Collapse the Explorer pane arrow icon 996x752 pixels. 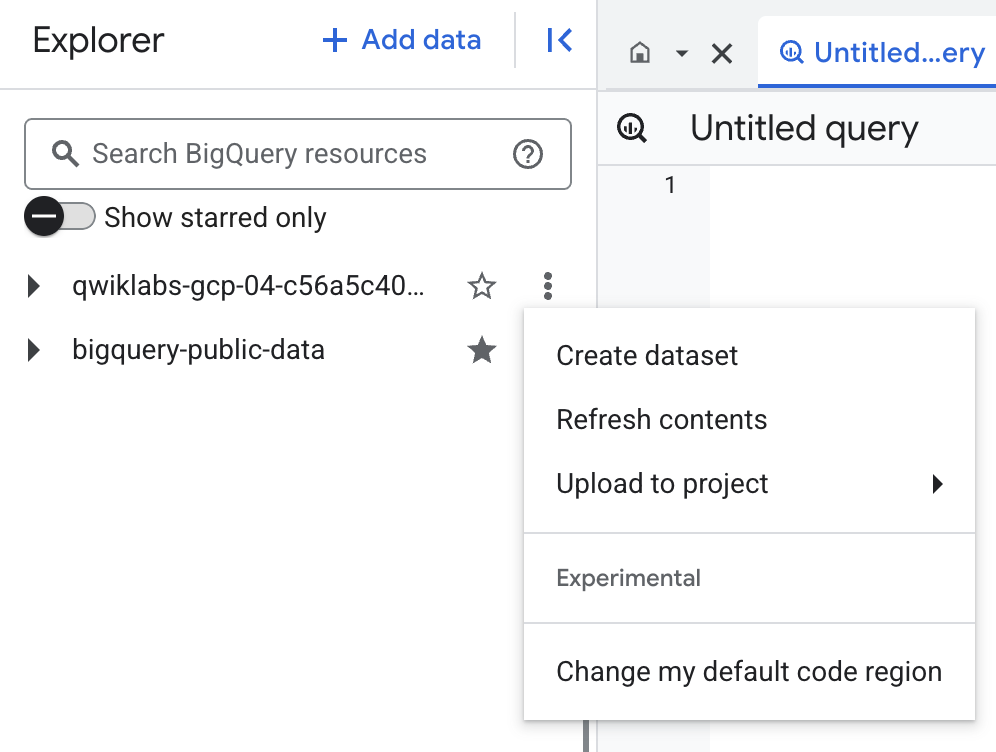coord(560,40)
